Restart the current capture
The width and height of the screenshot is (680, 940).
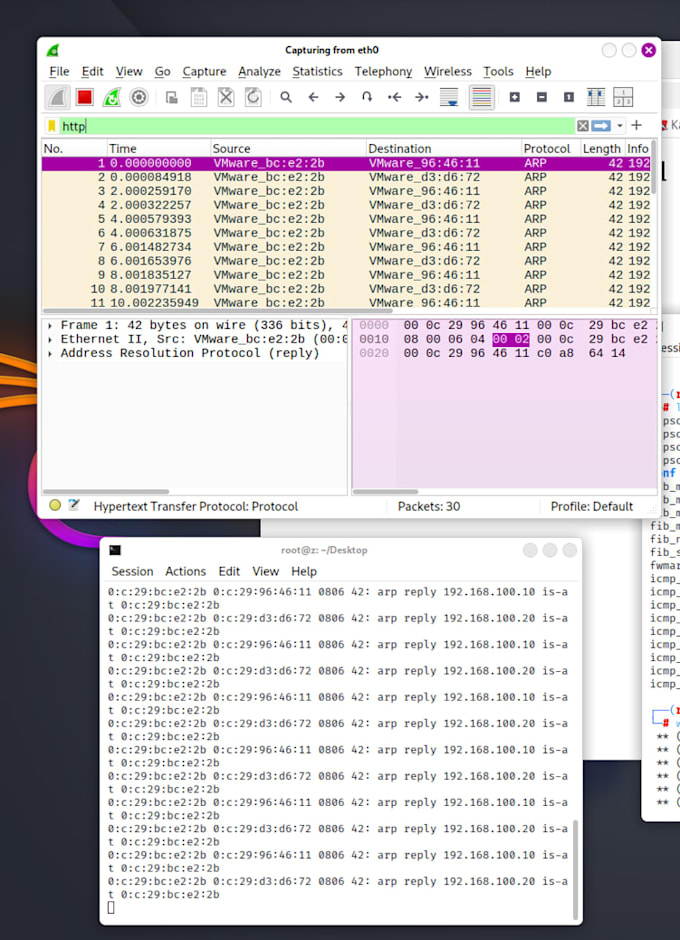[x=112, y=97]
